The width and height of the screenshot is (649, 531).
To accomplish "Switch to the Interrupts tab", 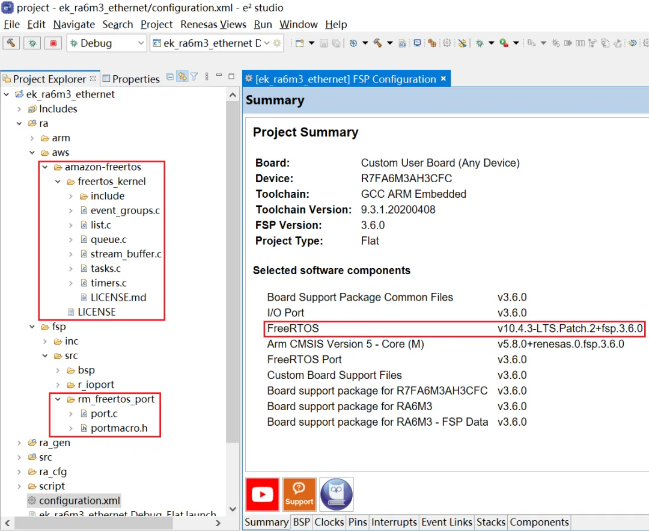I will tap(394, 522).
